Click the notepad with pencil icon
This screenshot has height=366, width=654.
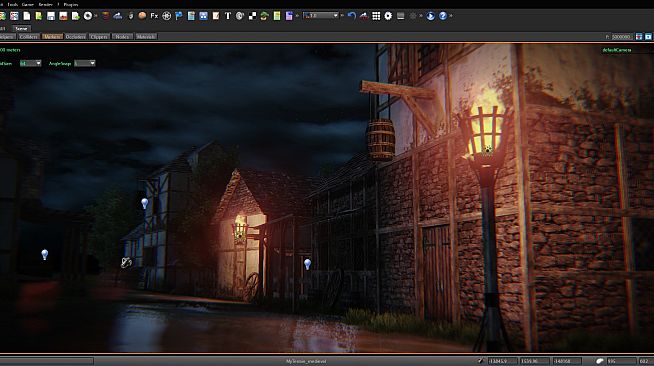[x=216, y=16]
